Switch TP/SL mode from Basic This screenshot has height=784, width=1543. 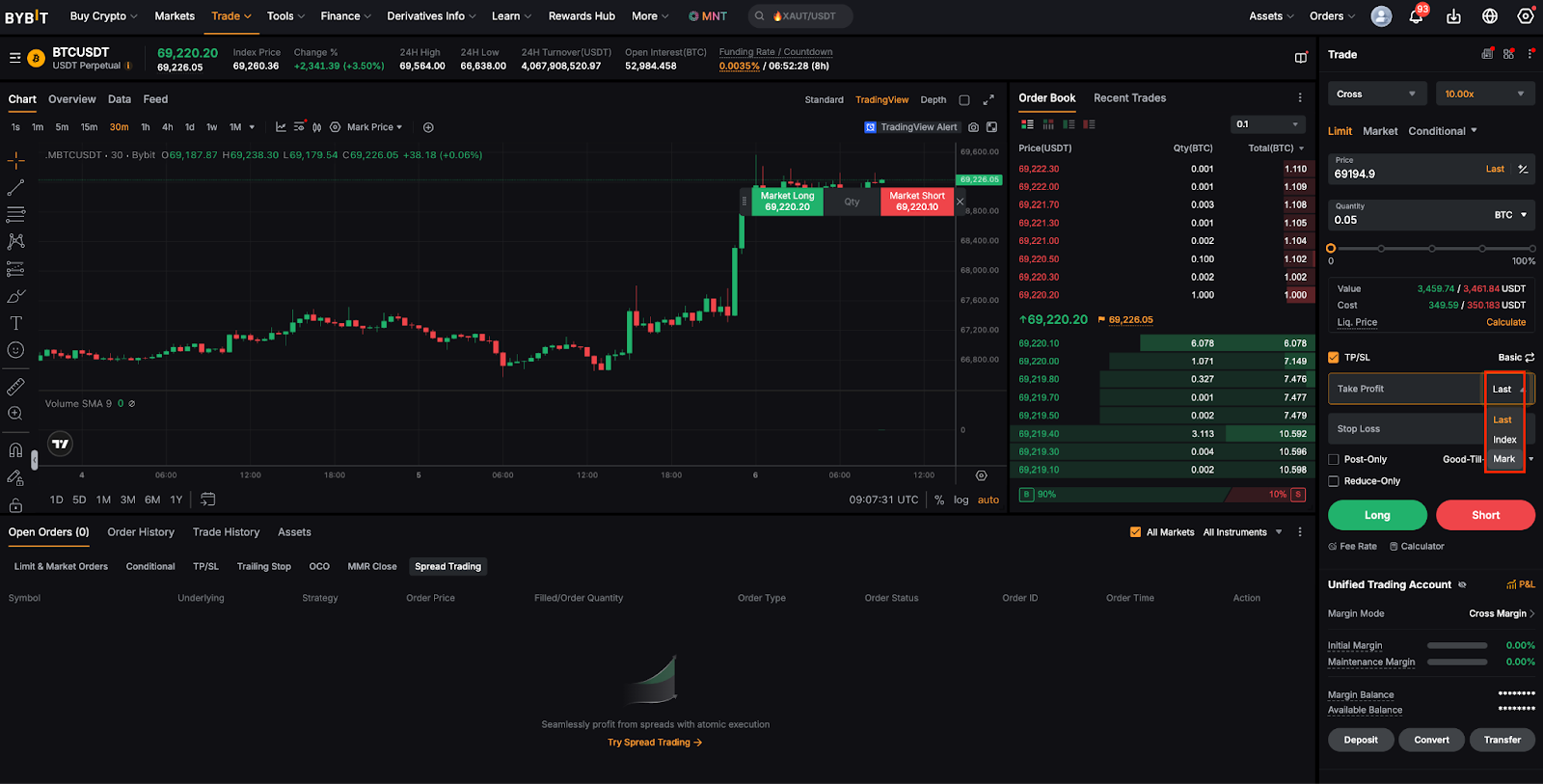[x=1516, y=358]
